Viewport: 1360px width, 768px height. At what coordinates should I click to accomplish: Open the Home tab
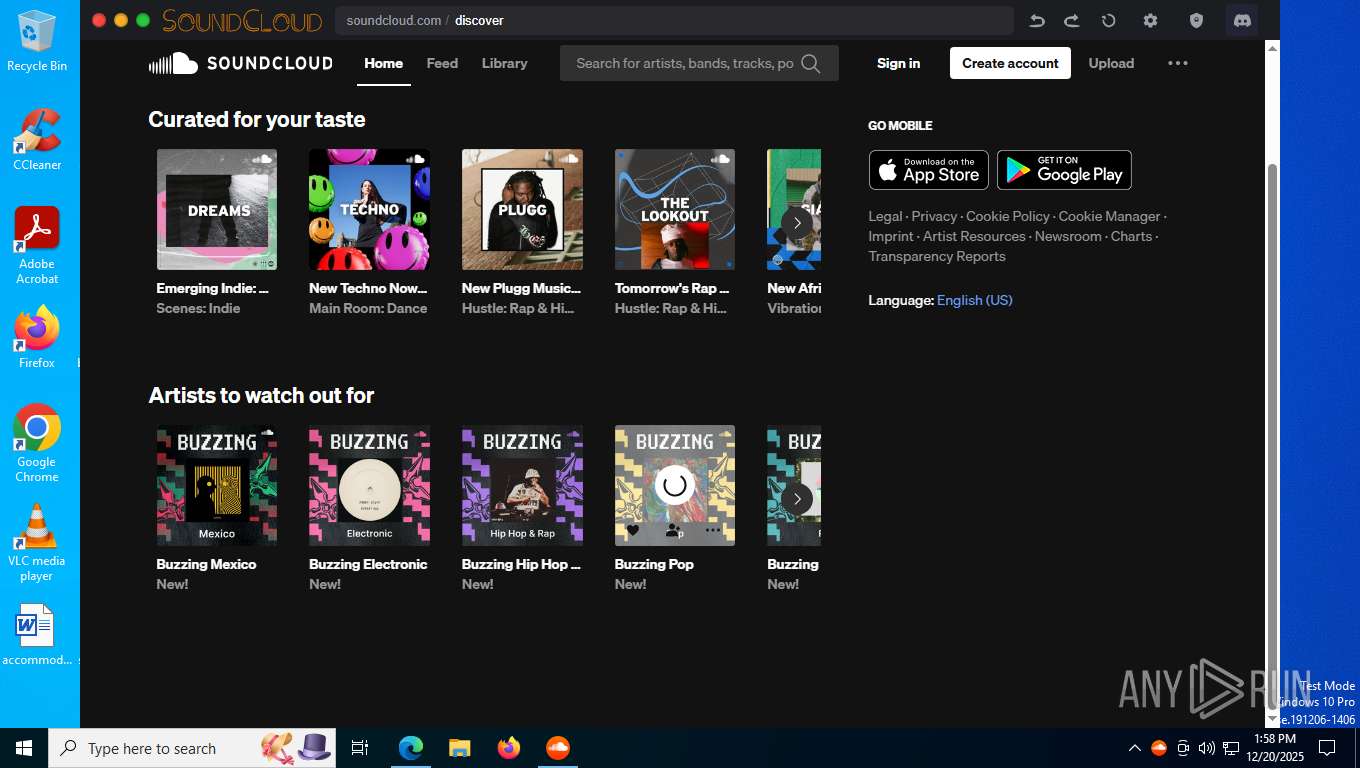(x=384, y=63)
